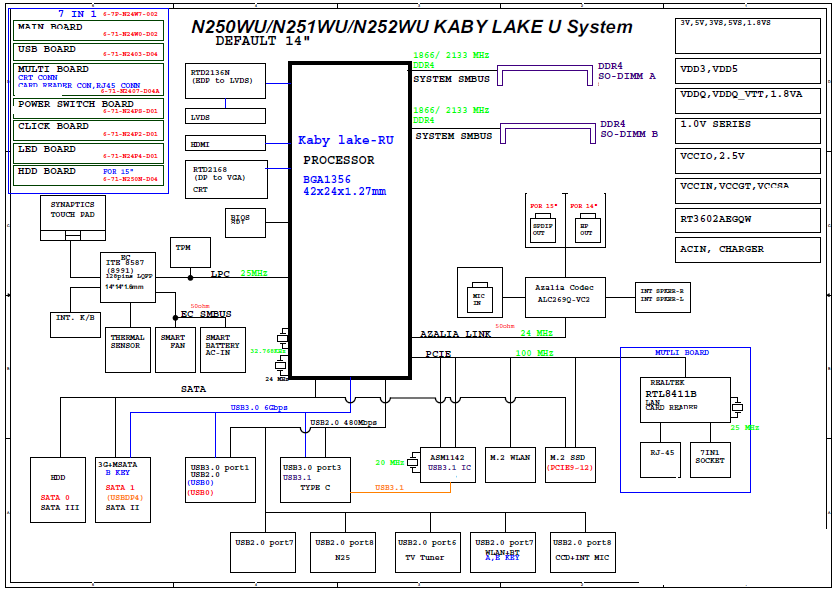Click the USB2.0 port6 TV Tuner block
Viewport: 837px width, 594px height.
coord(428,552)
